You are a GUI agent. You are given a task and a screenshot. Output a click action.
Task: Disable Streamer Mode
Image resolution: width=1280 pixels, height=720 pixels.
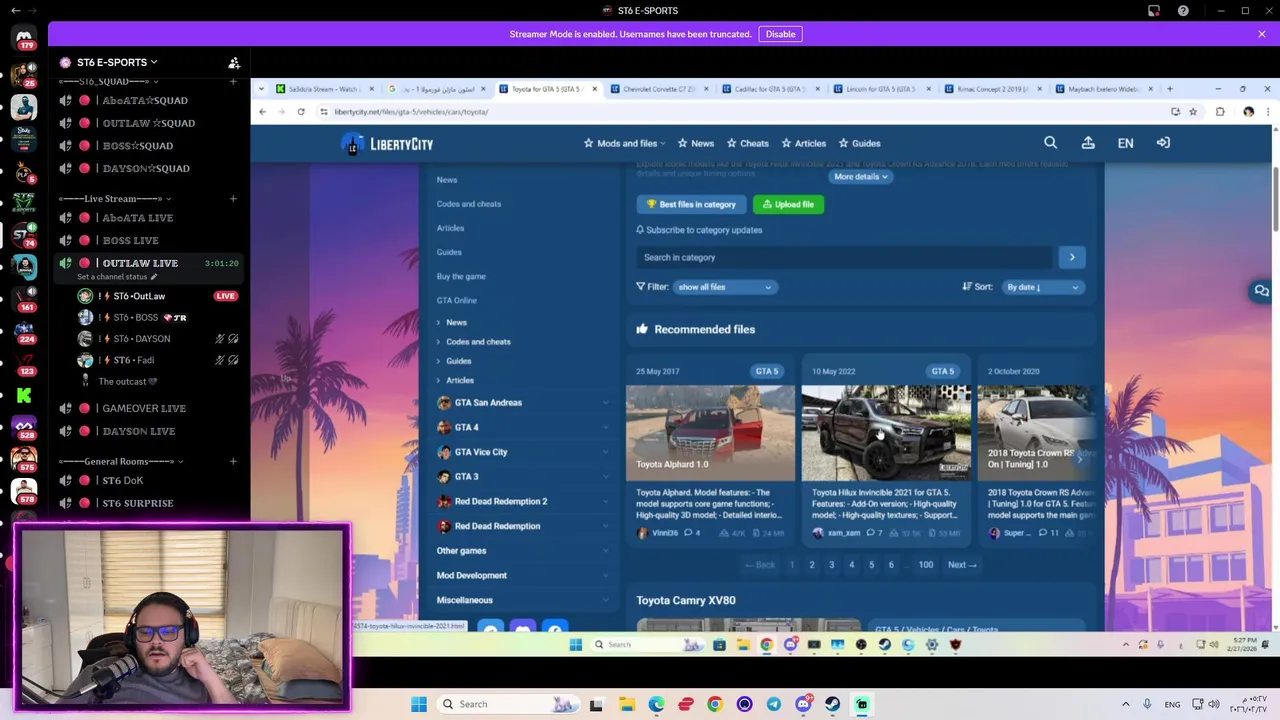click(780, 34)
